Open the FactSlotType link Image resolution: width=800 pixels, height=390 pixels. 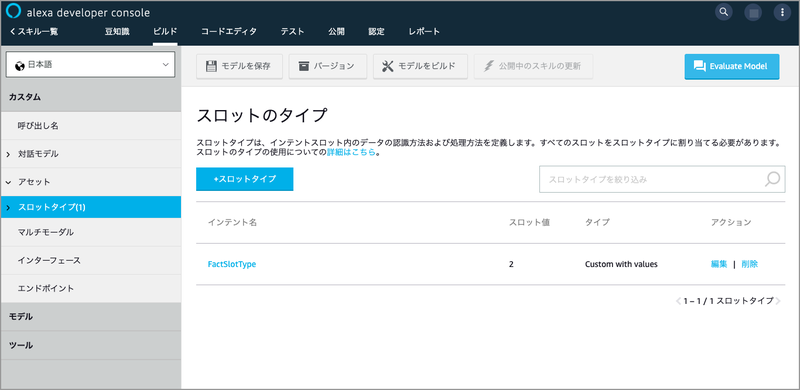[232, 264]
